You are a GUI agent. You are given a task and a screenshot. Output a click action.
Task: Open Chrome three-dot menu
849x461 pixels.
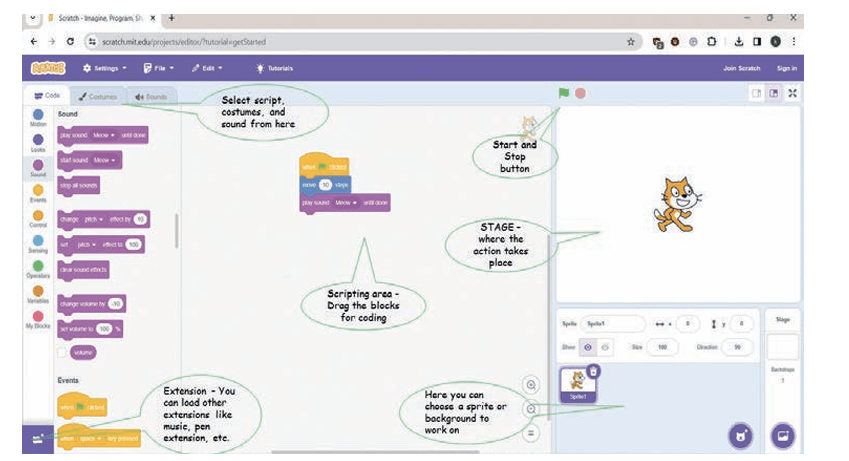tap(794, 42)
